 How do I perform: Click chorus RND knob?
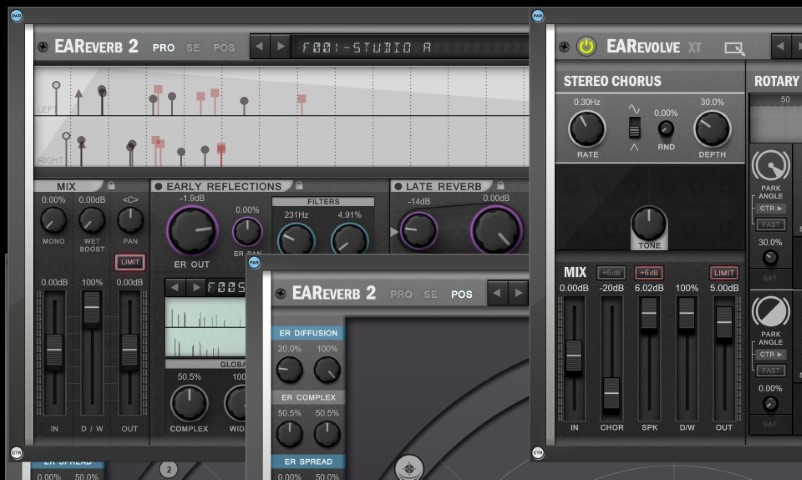[x=665, y=129]
